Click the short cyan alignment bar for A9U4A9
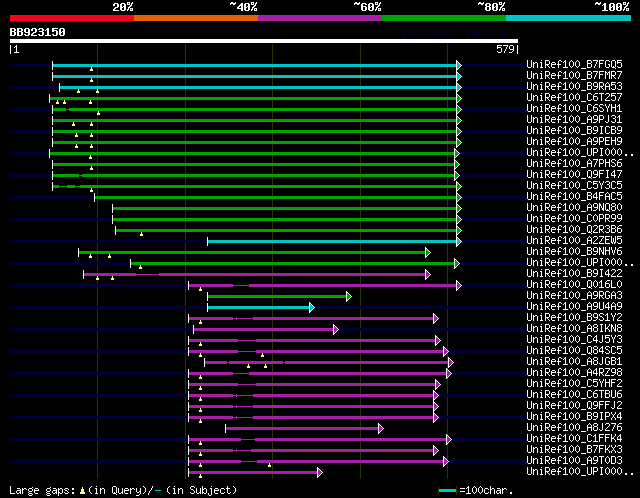 259,308
